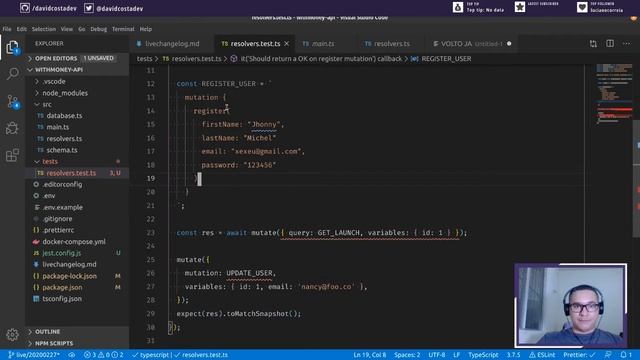This screenshot has height=360, width=640.
Task: Open the Selection menu
Action: [44, 29]
